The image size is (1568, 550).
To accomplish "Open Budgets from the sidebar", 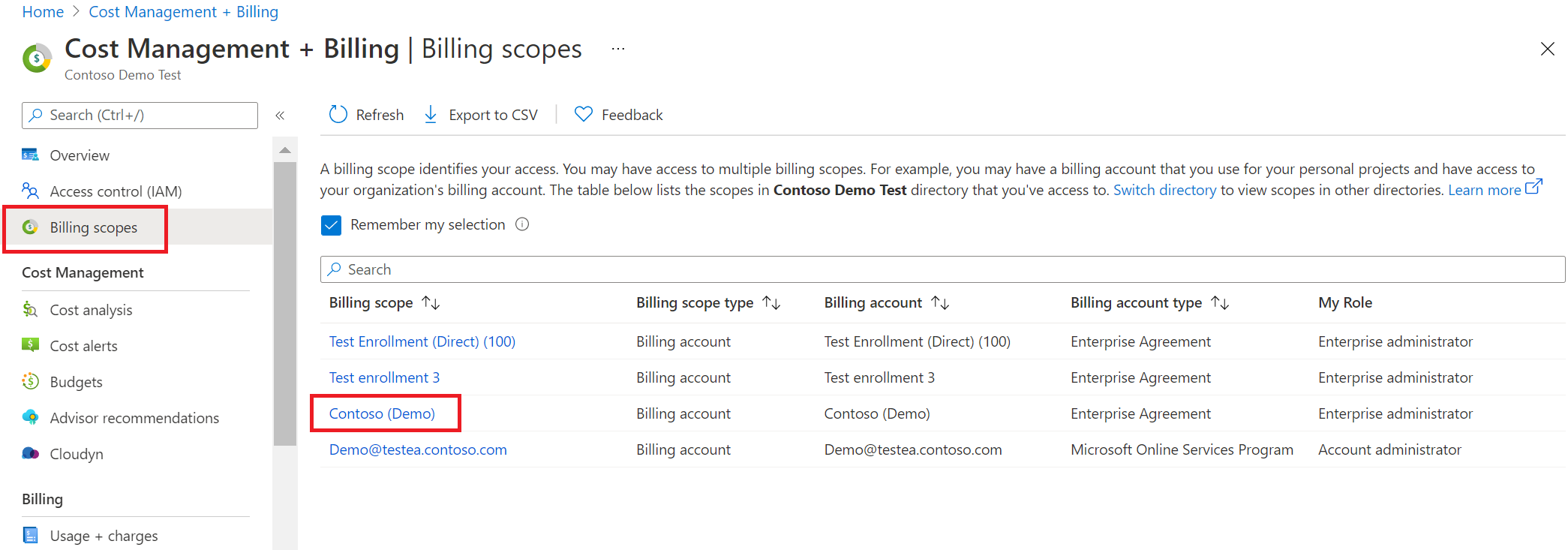I will [76, 382].
